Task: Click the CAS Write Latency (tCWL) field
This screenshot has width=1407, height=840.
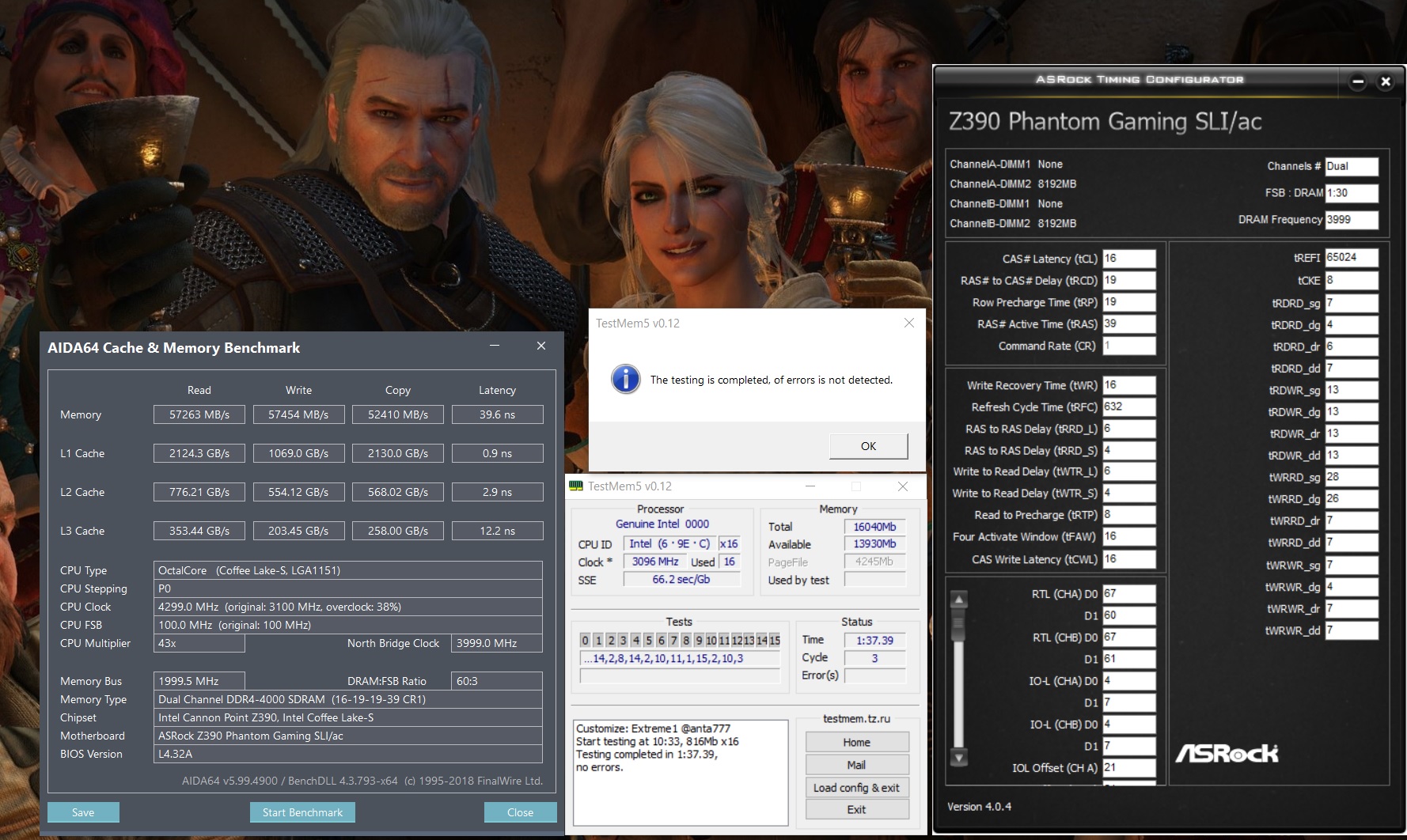Action: tap(1129, 559)
